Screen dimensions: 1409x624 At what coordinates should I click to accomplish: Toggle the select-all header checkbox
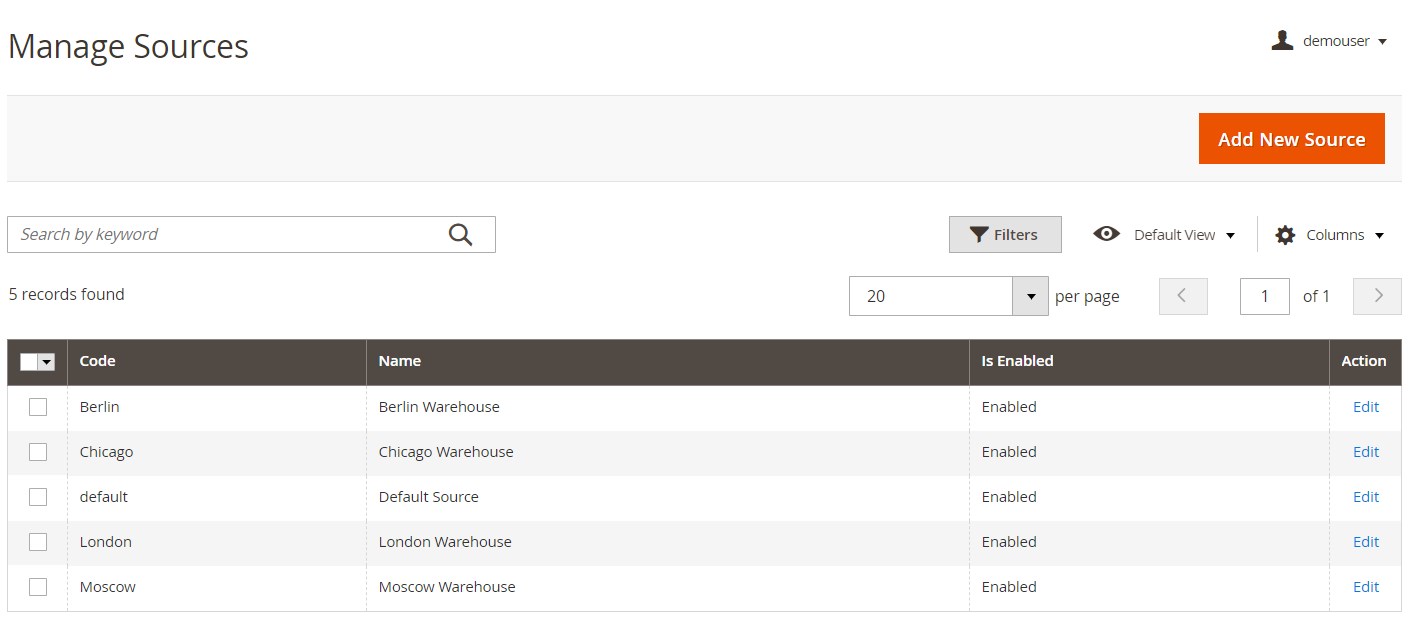29,362
